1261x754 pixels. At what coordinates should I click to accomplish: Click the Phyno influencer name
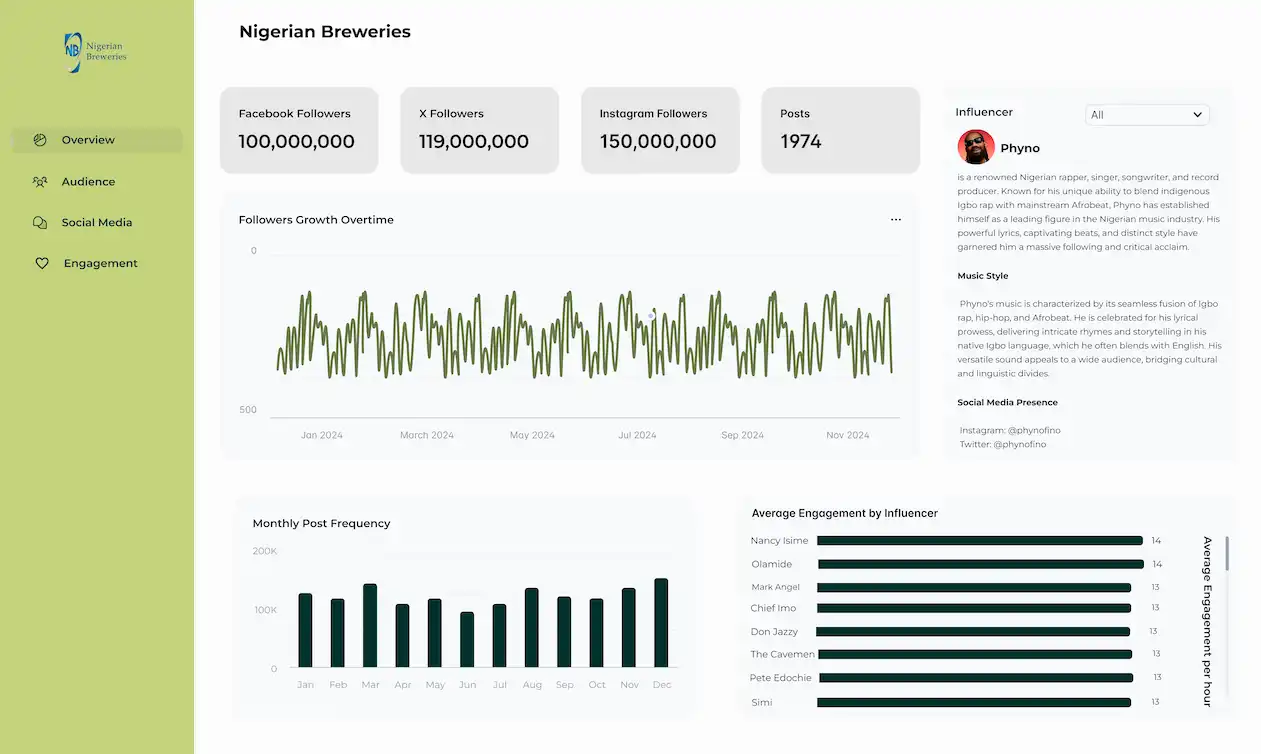point(1020,148)
